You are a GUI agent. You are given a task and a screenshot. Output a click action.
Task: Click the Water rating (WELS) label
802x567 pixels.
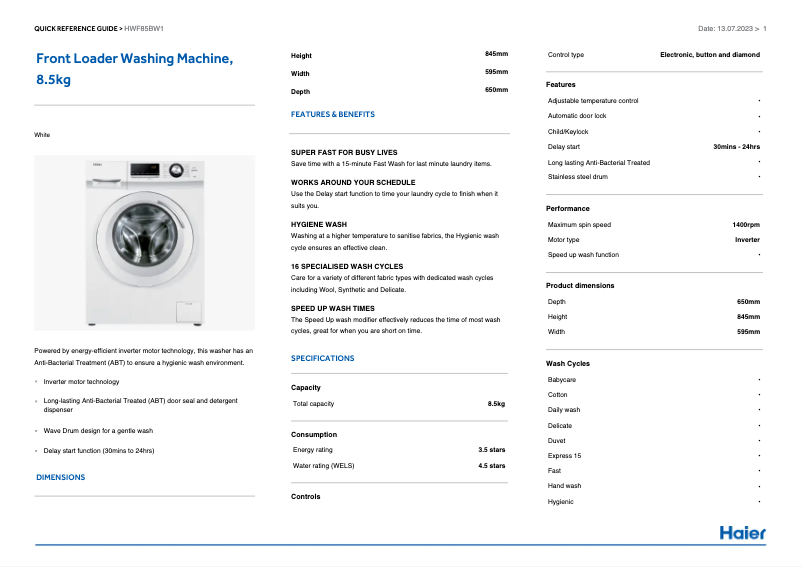tap(323, 466)
